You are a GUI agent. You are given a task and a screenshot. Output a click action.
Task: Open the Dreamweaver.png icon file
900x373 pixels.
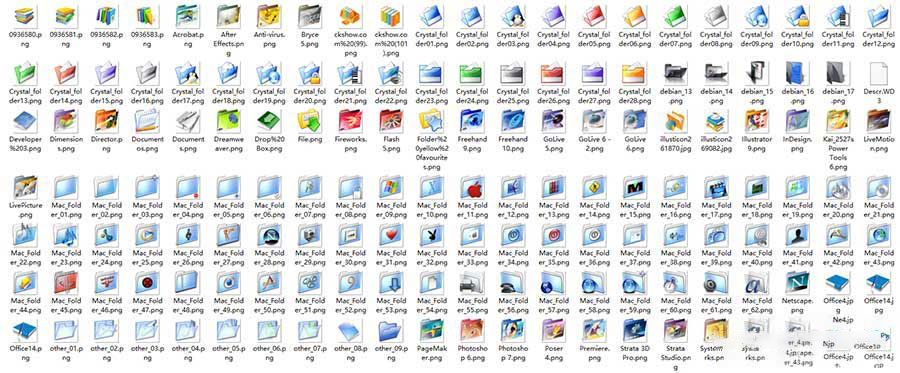[228, 121]
